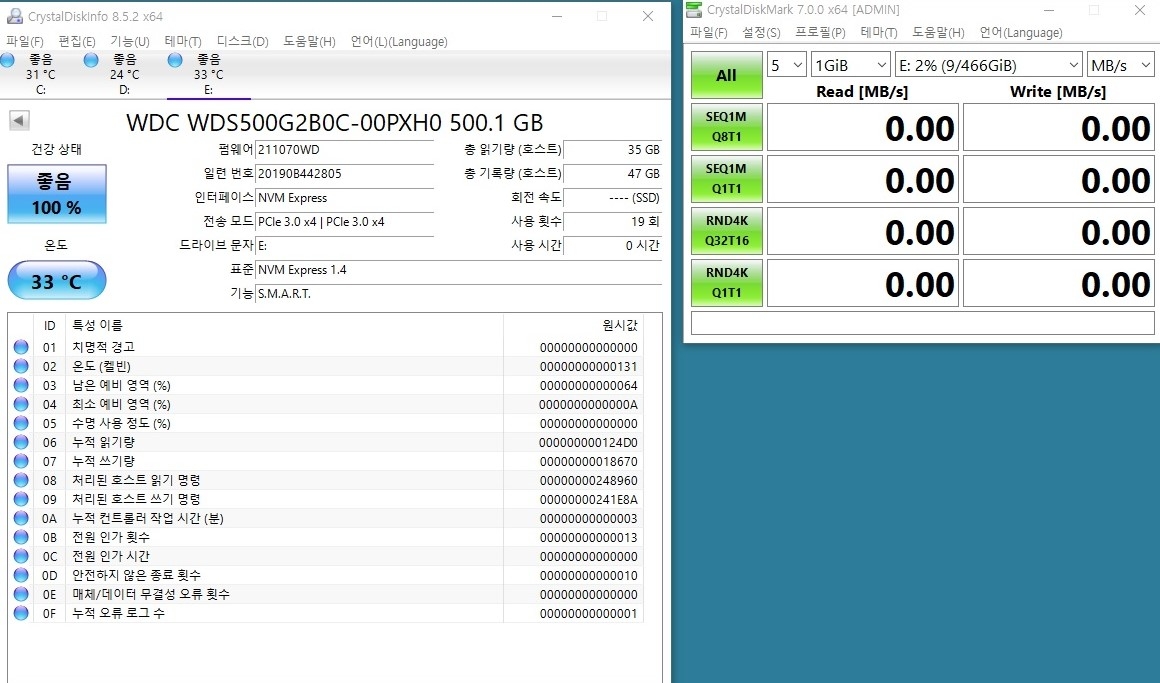Click status orb for 0A 누적 컨트롤러 작업 시간
Screen dimensions: 1160x683
click(x=21, y=518)
